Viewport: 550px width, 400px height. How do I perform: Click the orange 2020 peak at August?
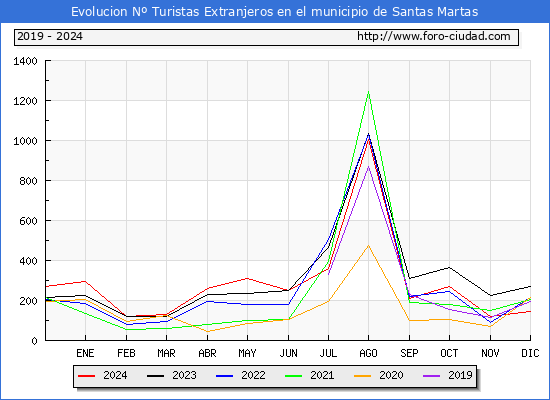point(368,246)
